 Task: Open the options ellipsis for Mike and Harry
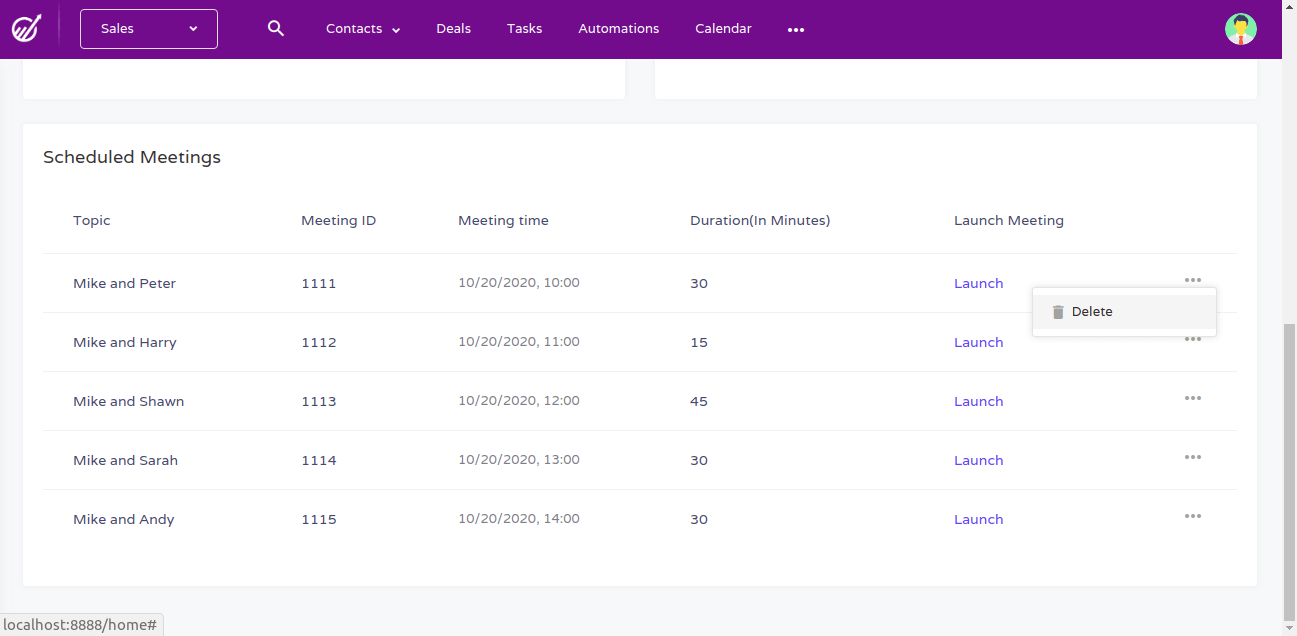pyautogui.click(x=1193, y=340)
